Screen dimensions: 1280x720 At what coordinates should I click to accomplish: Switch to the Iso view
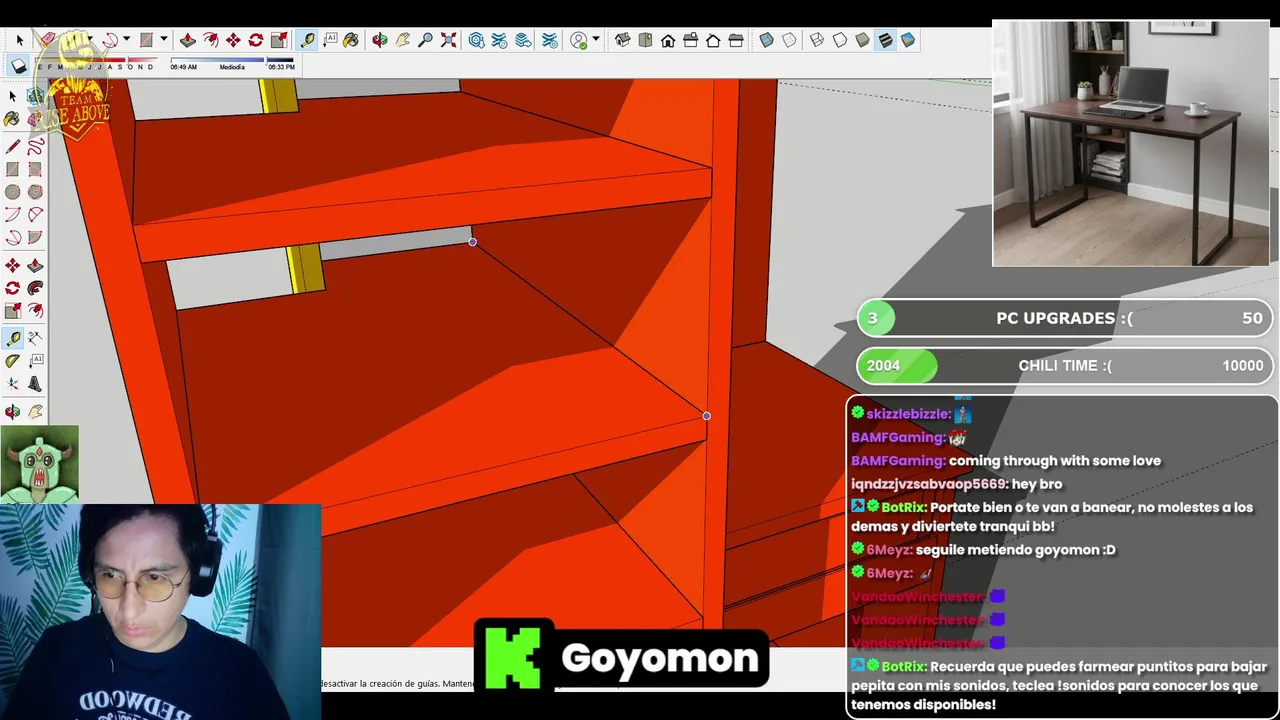click(623, 40)
